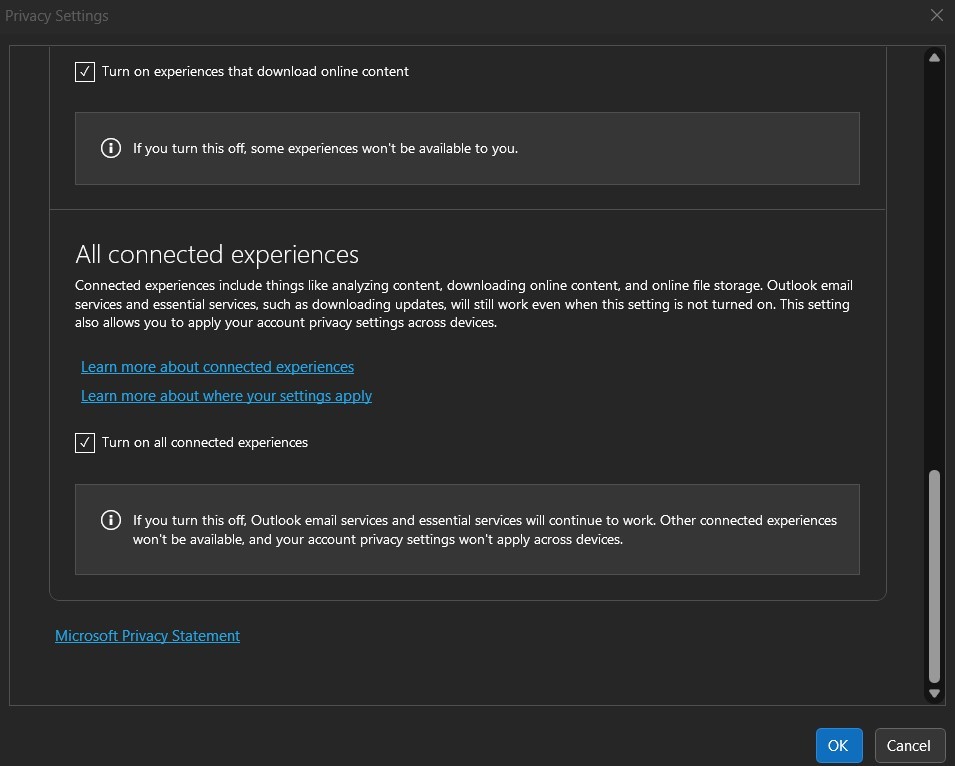
Task: Open "Learn more about connected experiences" link
Action: [217, 367]
